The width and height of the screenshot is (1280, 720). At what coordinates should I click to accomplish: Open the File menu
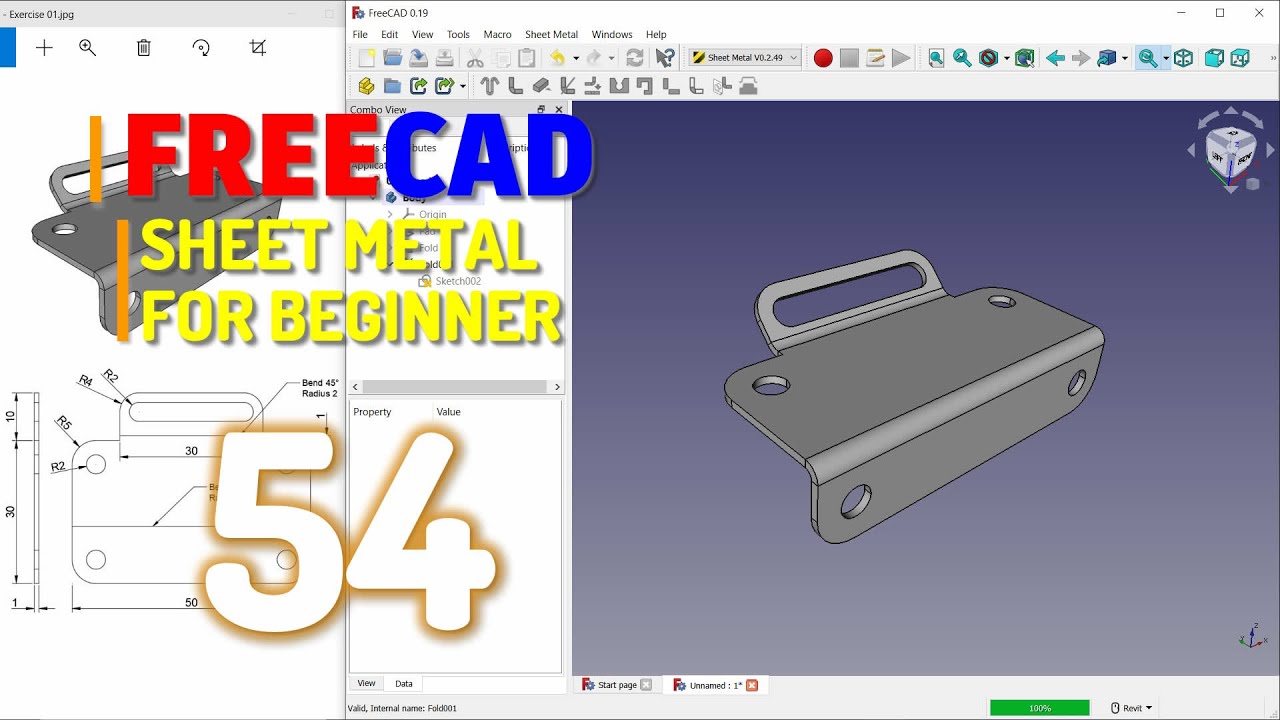[360, 34]
